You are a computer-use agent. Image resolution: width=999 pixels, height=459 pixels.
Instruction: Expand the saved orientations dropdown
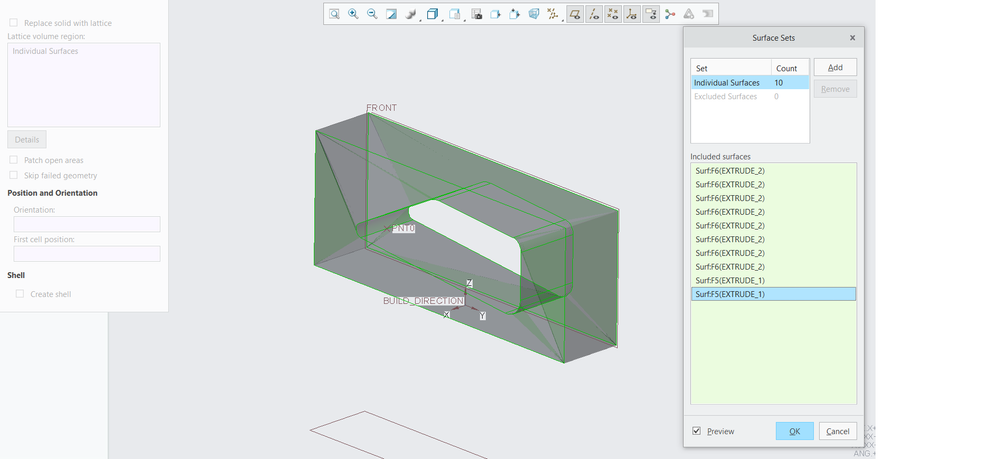click(456, 14)
